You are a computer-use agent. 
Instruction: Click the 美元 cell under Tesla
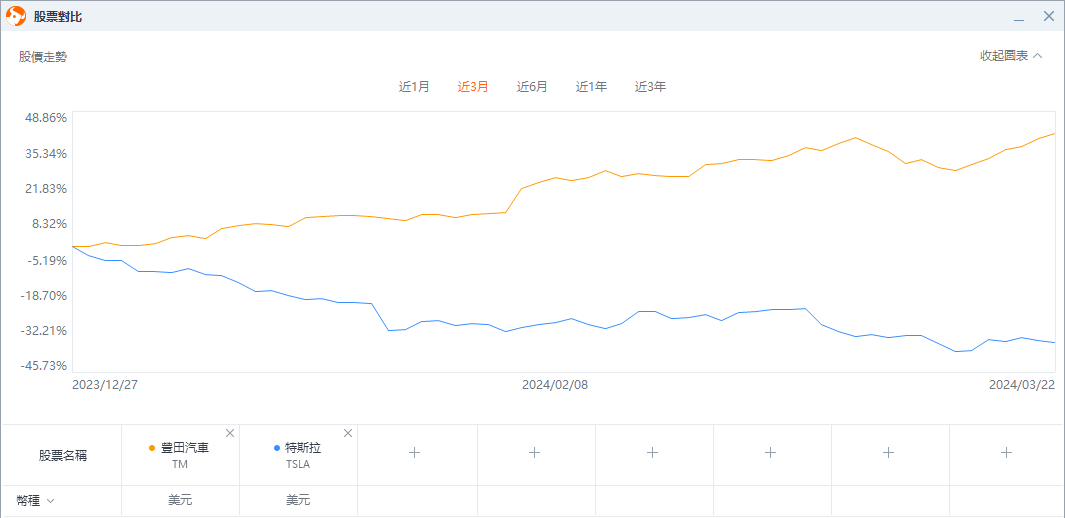299,501
